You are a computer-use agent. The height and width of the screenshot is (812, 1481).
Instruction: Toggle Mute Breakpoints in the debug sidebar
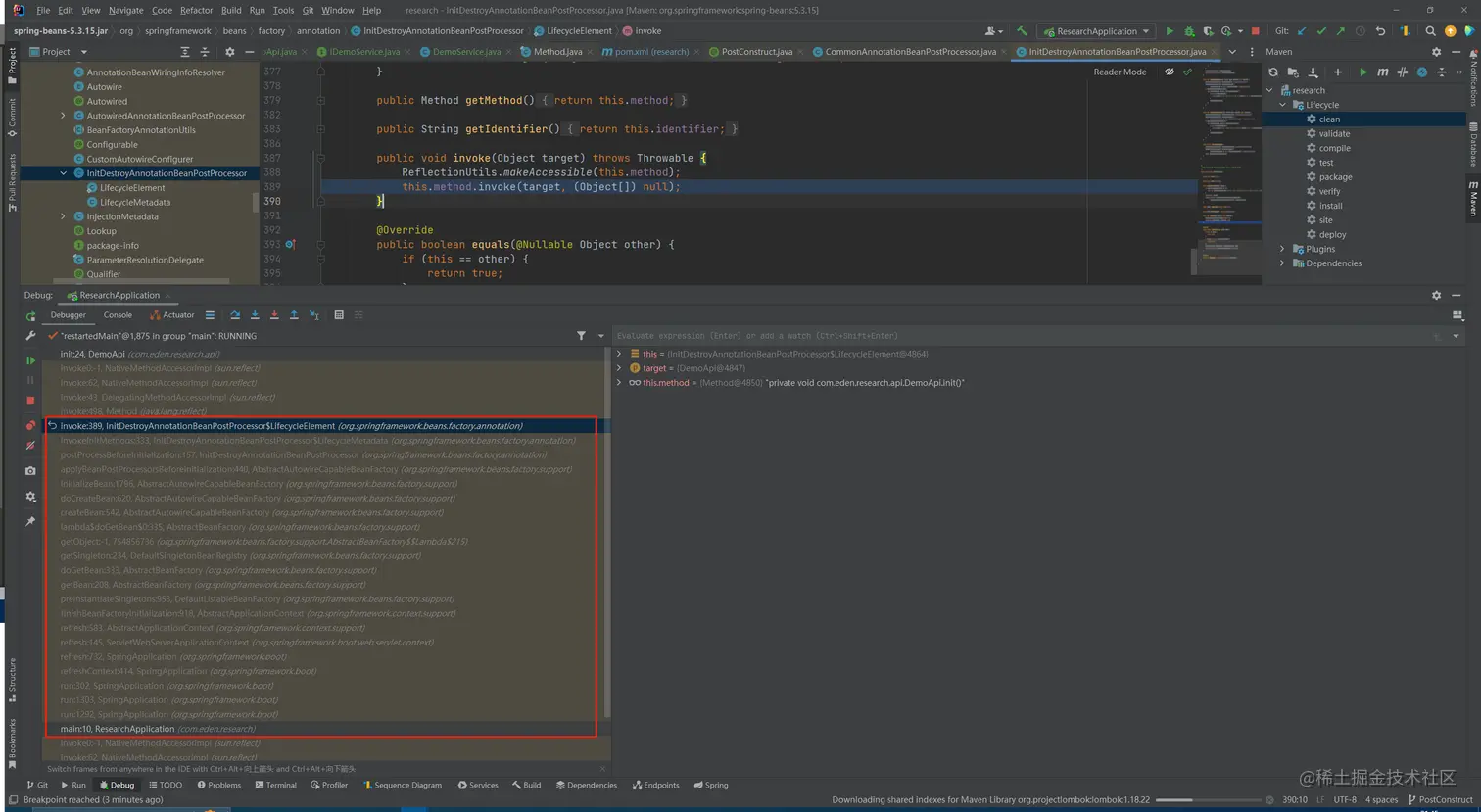[30, 446]
